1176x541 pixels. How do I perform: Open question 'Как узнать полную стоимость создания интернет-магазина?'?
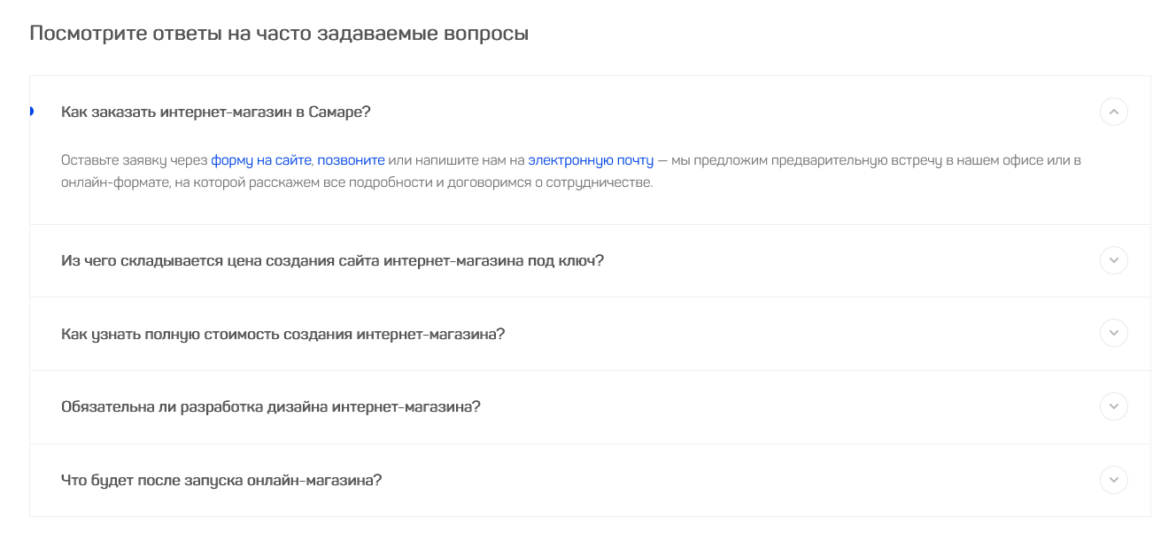283,334
